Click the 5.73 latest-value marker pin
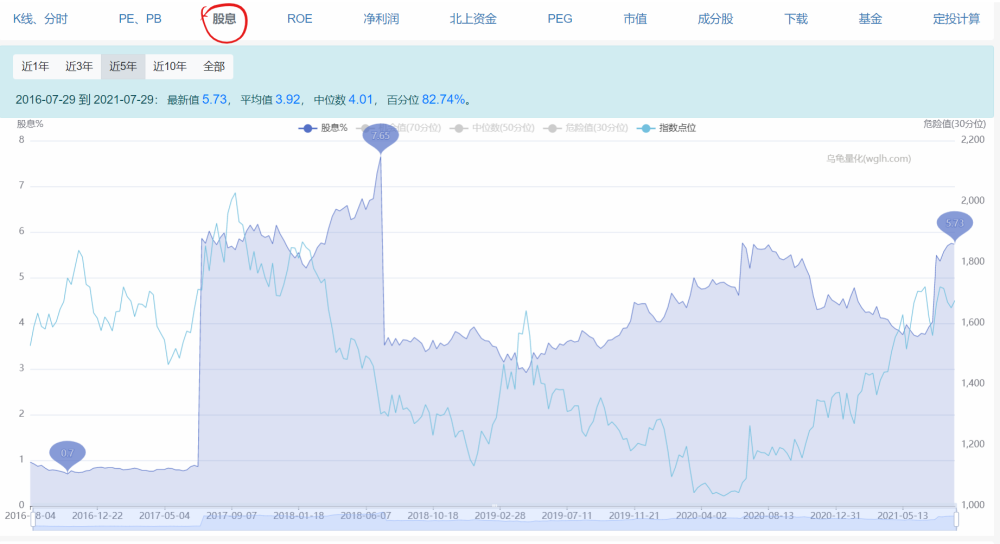 [955, 223]
